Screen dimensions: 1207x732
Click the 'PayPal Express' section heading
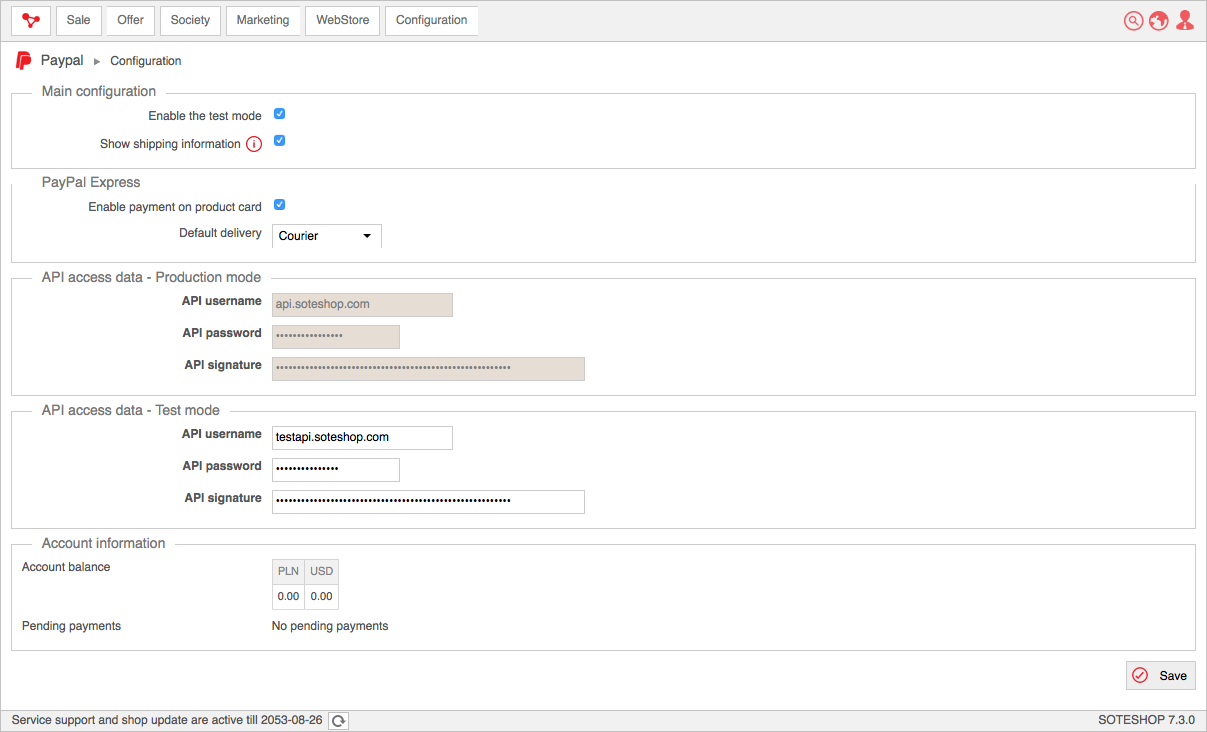tap(91, 183)
